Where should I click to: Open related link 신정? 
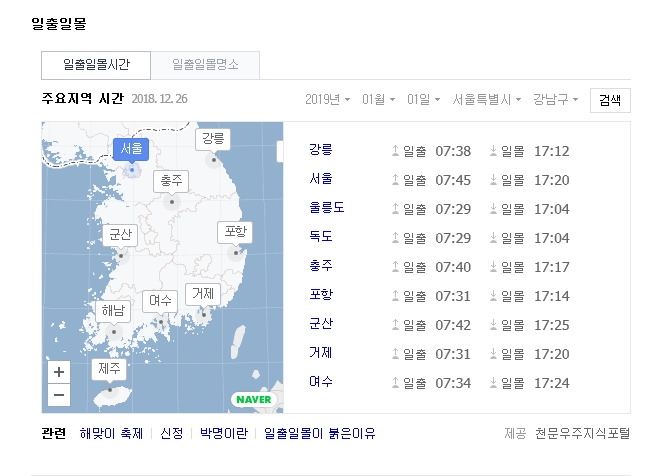click(x=171, y=433)
